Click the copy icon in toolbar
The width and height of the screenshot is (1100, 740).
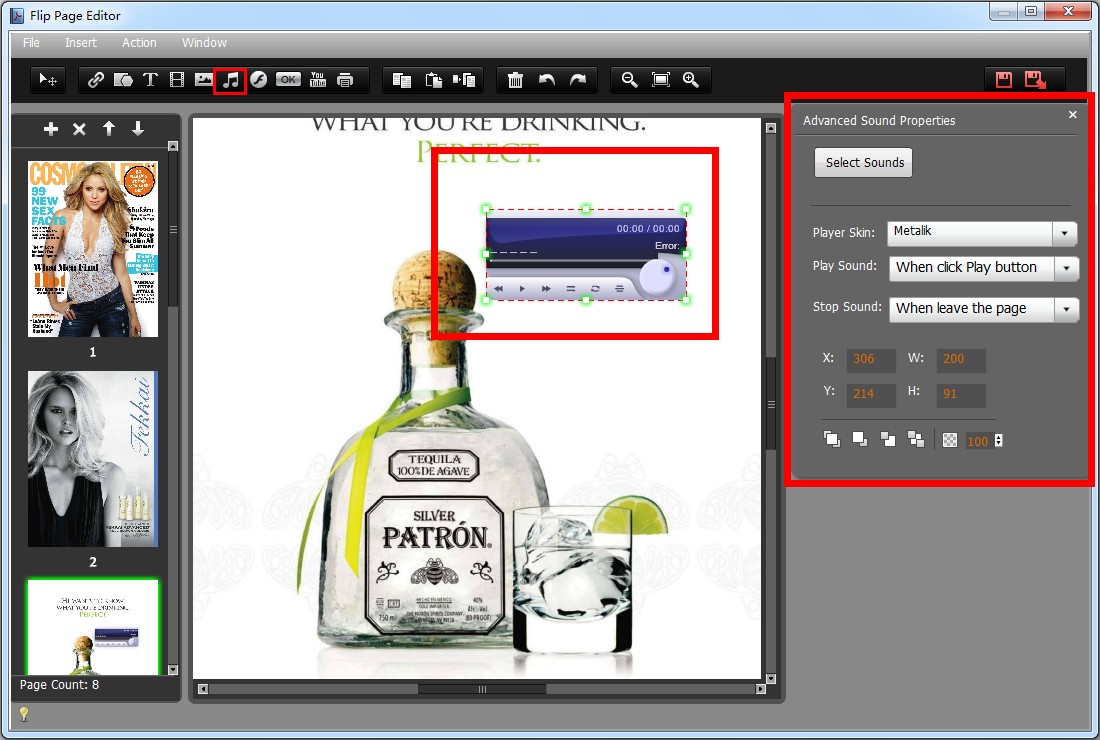coord(402,80)
